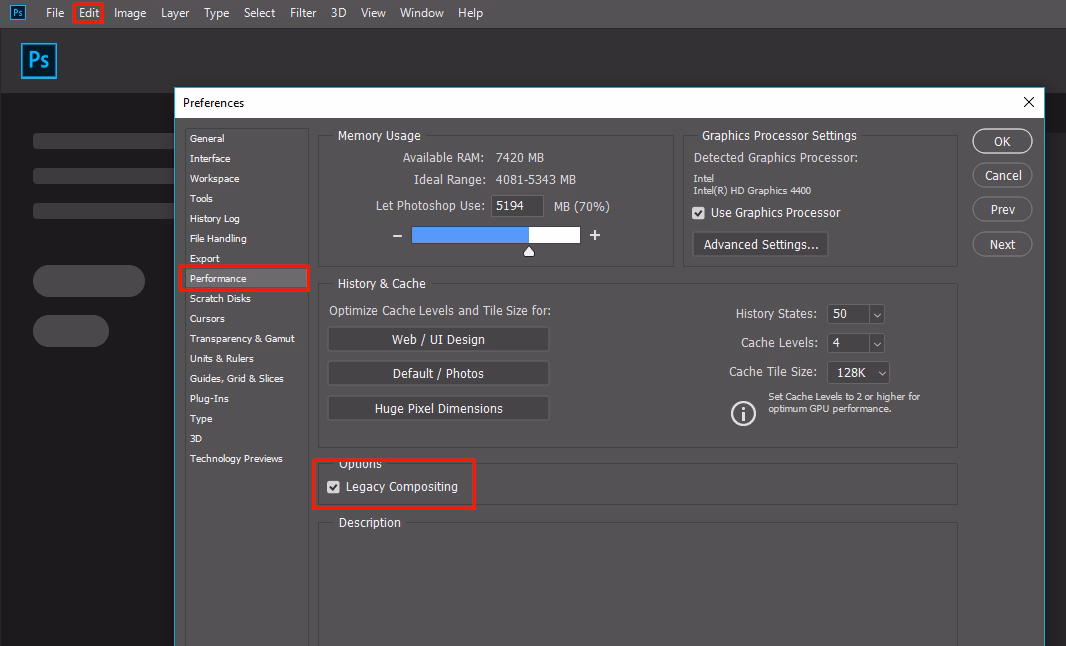Image resolution: width=1066 pixels, height=646 pixels.
Task: Uncheck the Legacy Compositing option
Action: point(333,487)
